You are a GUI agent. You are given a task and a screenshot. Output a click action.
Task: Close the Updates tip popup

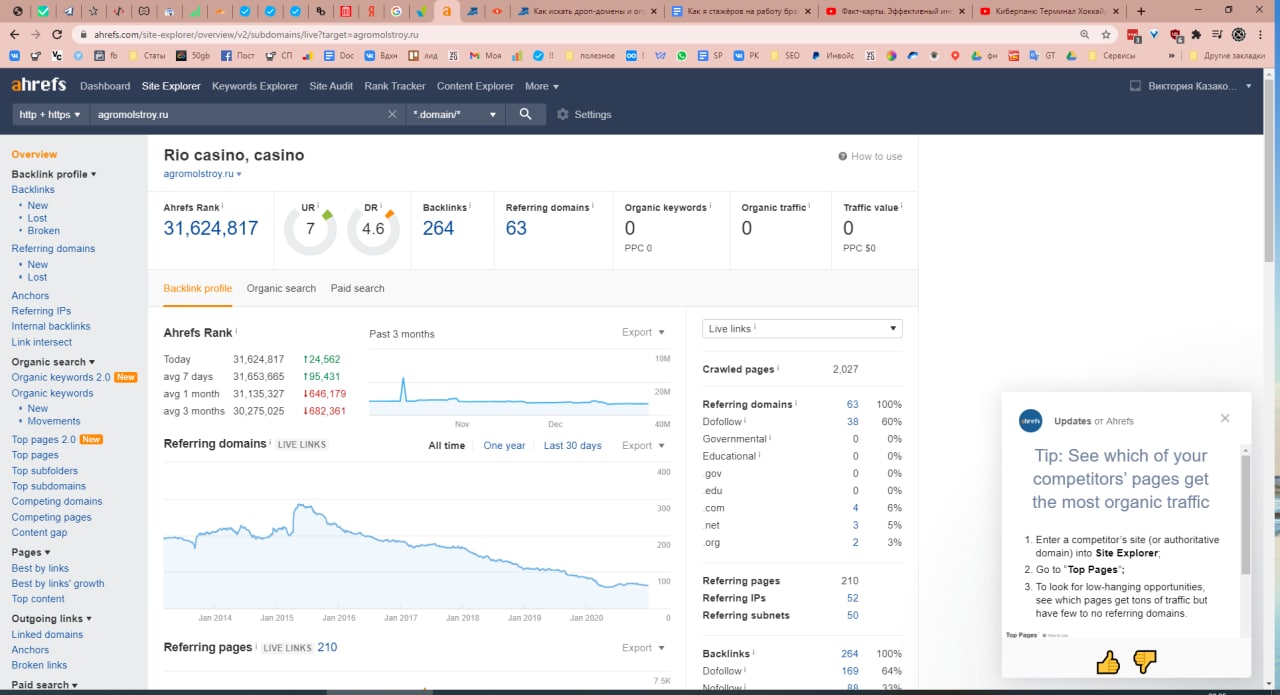pyautogui.click(x=1225, y=418)
